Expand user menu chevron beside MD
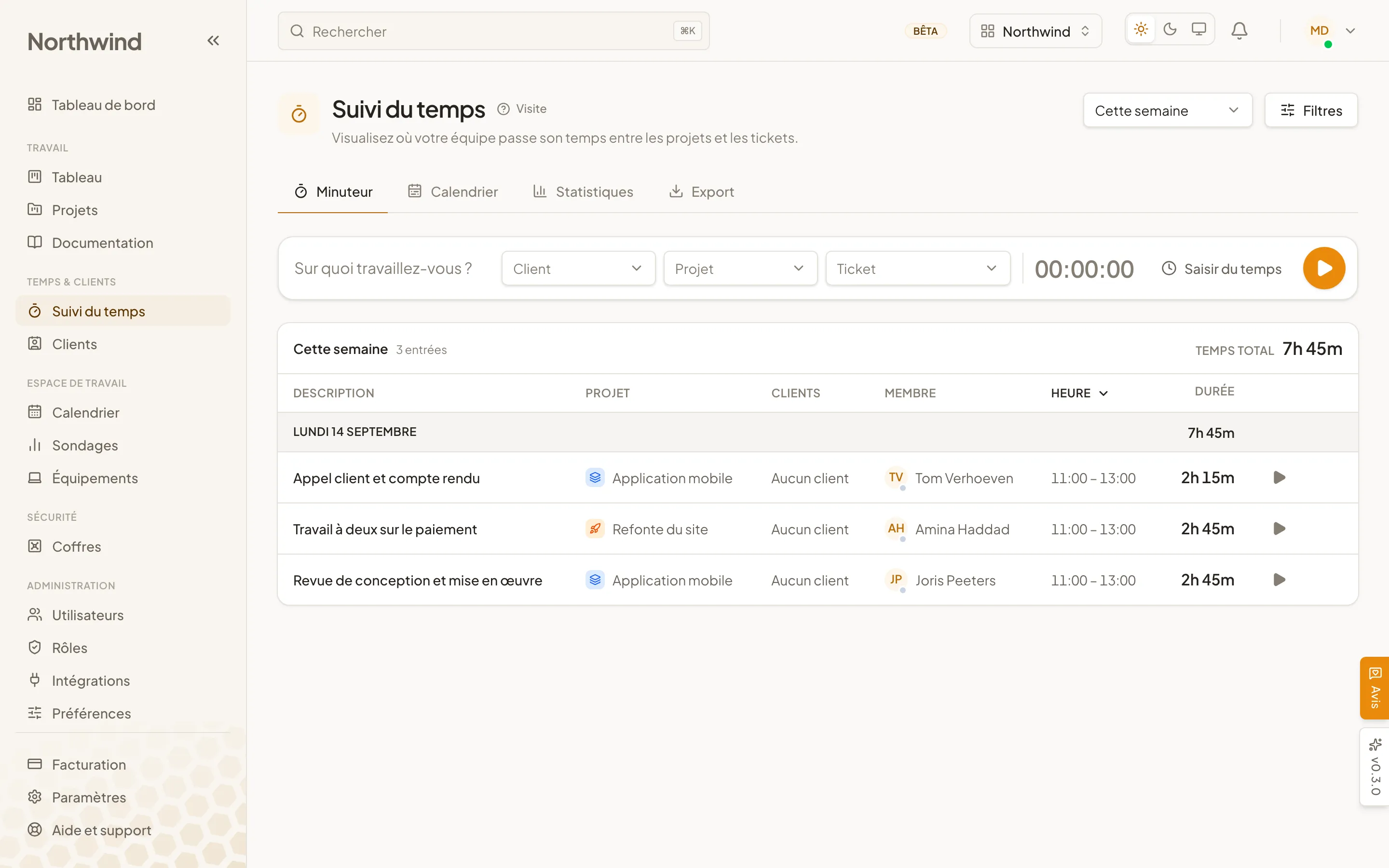The width and height of the screenshot is (1389, 868). pyautogui.click(x=1350, y=31)
